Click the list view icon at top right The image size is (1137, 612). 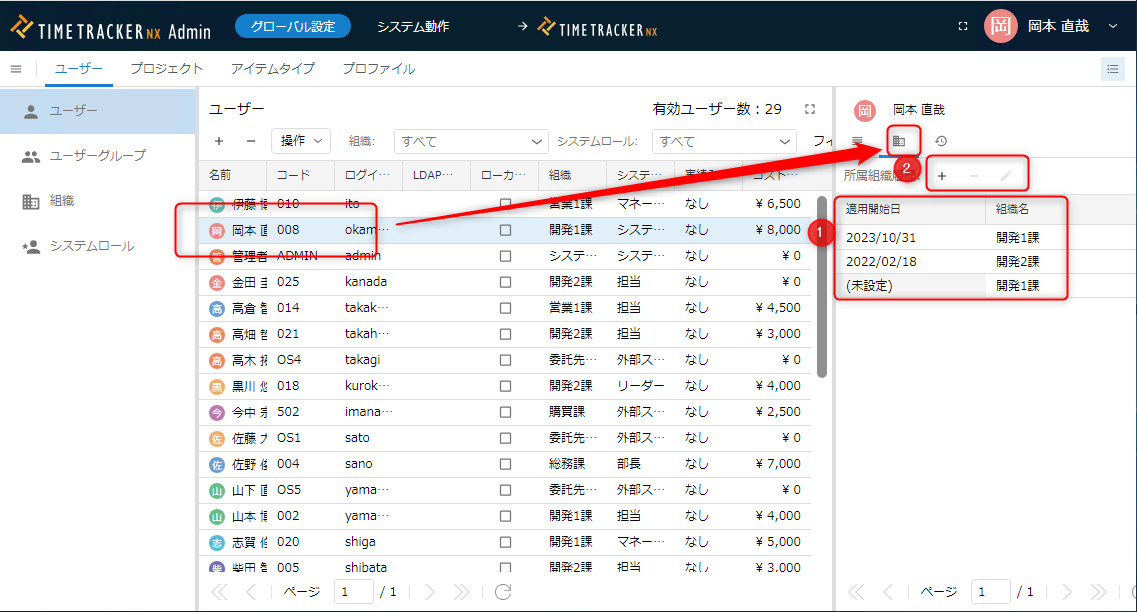click(1112, 69)
